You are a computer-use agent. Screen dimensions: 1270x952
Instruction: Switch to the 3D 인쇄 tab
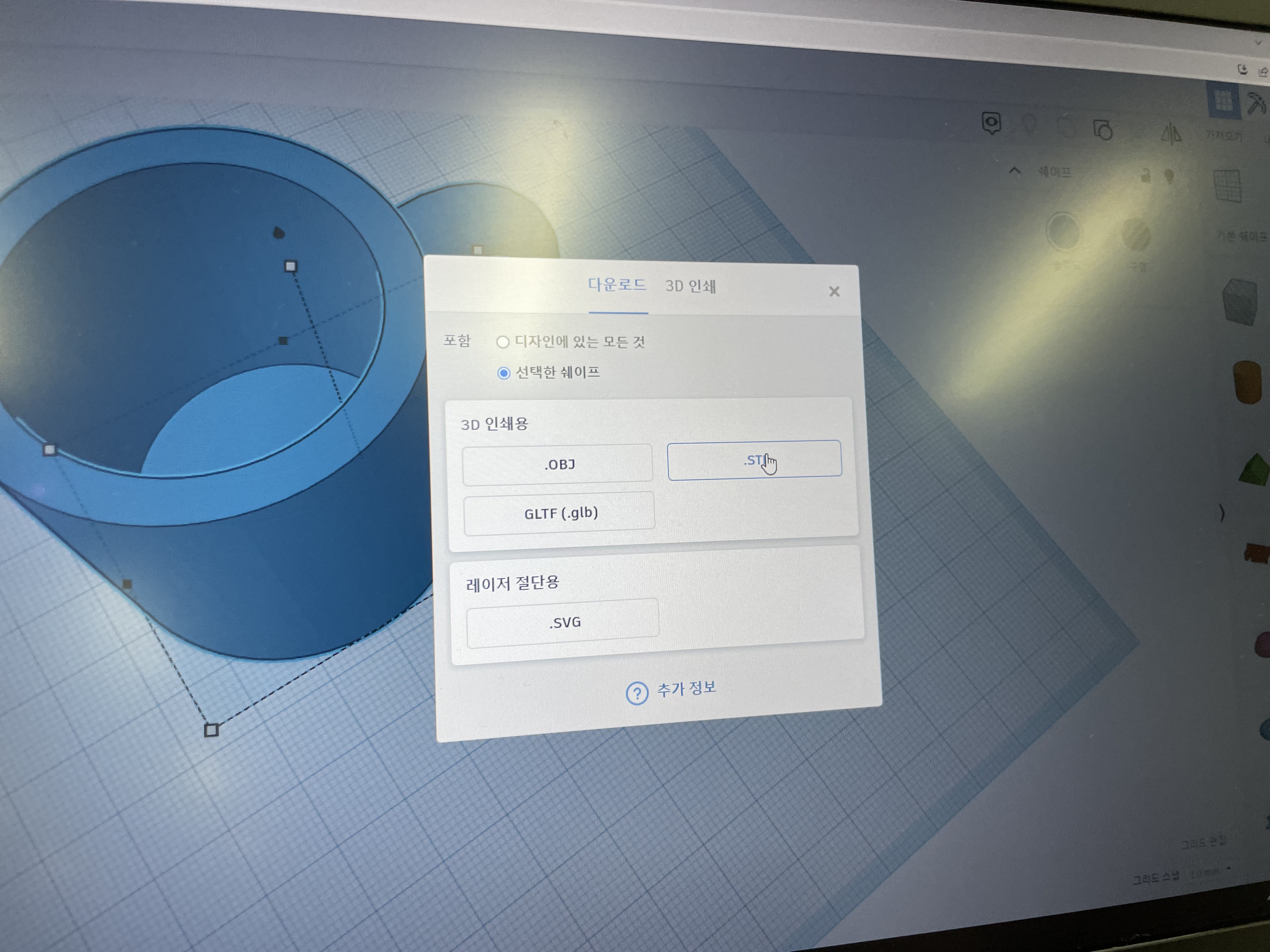point(690,286)
